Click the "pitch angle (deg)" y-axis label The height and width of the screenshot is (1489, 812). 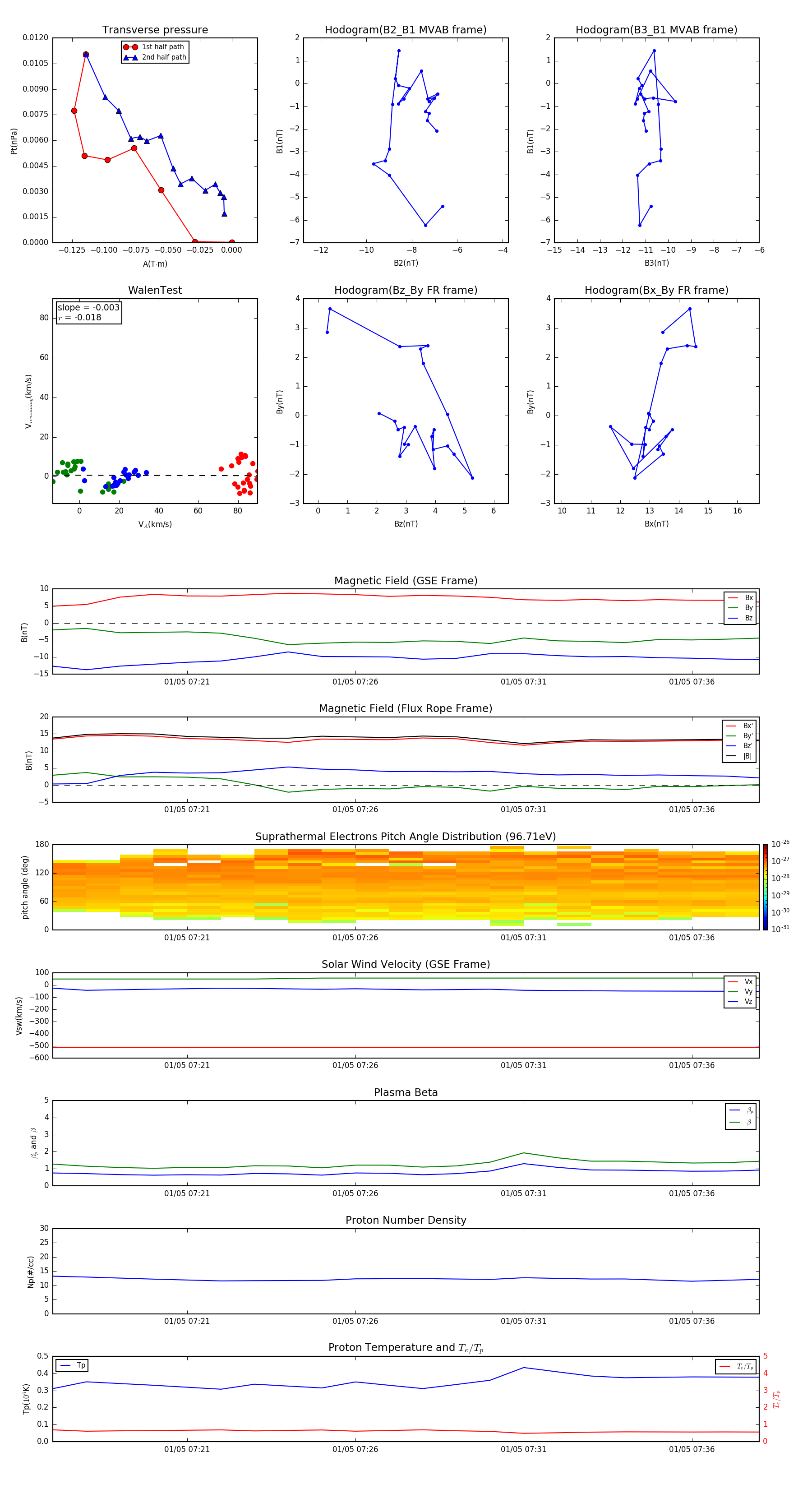(x=25, y=887)
